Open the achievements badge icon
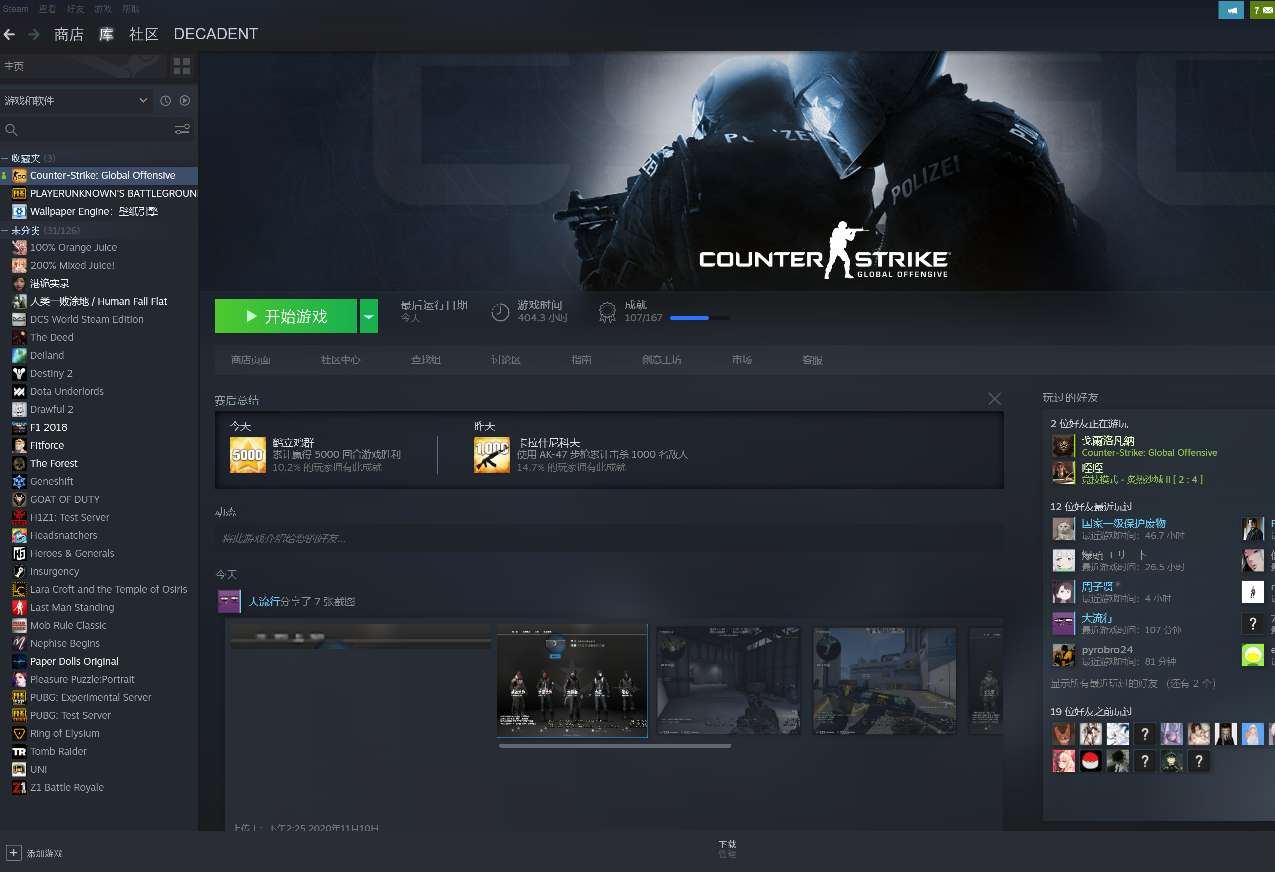 point(607,312)
